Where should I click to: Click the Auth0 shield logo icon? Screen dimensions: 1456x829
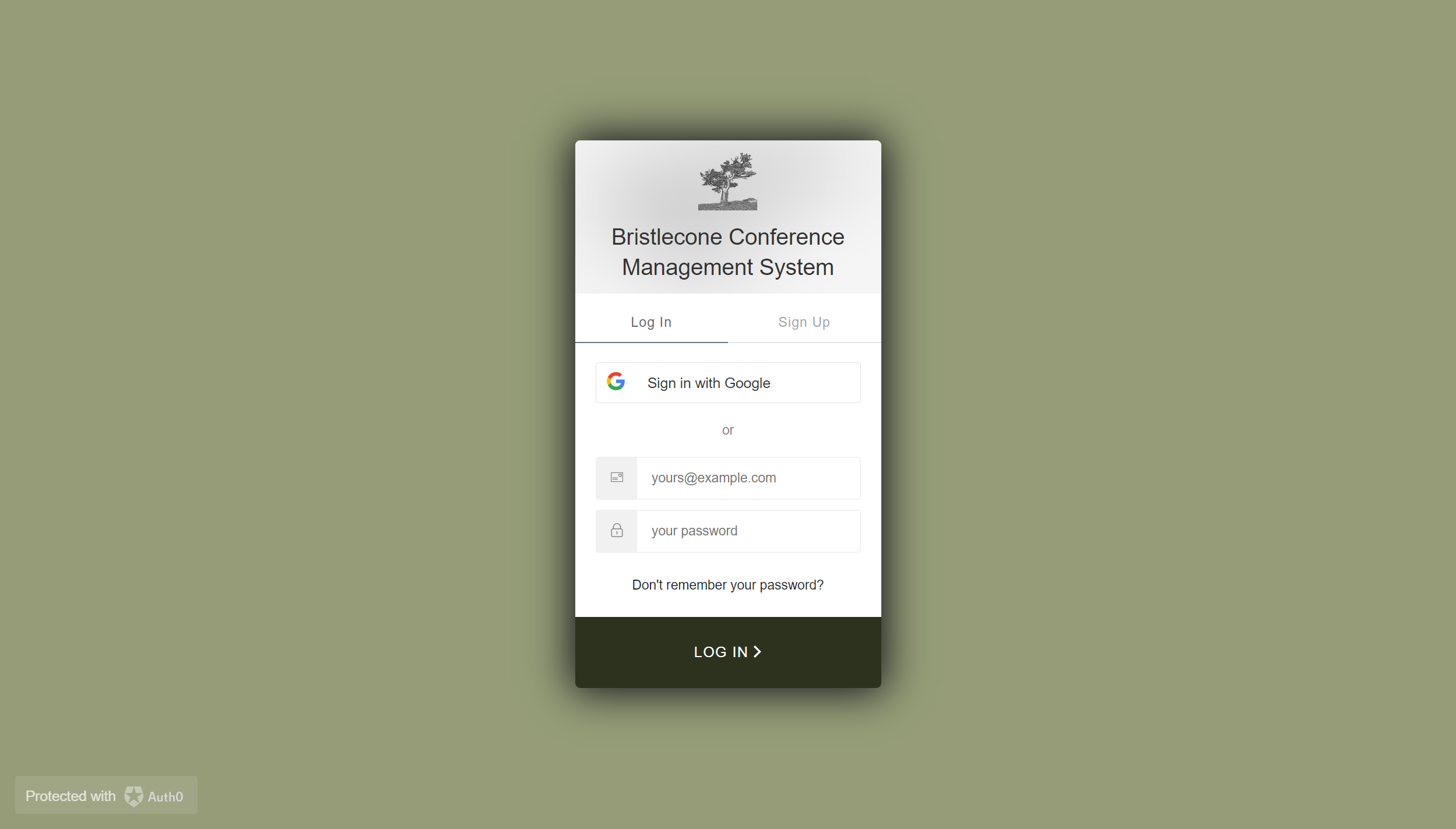point(134,797)
